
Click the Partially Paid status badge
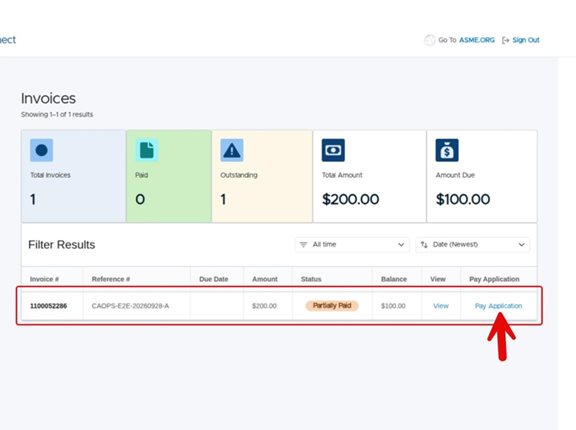point(332,306)
